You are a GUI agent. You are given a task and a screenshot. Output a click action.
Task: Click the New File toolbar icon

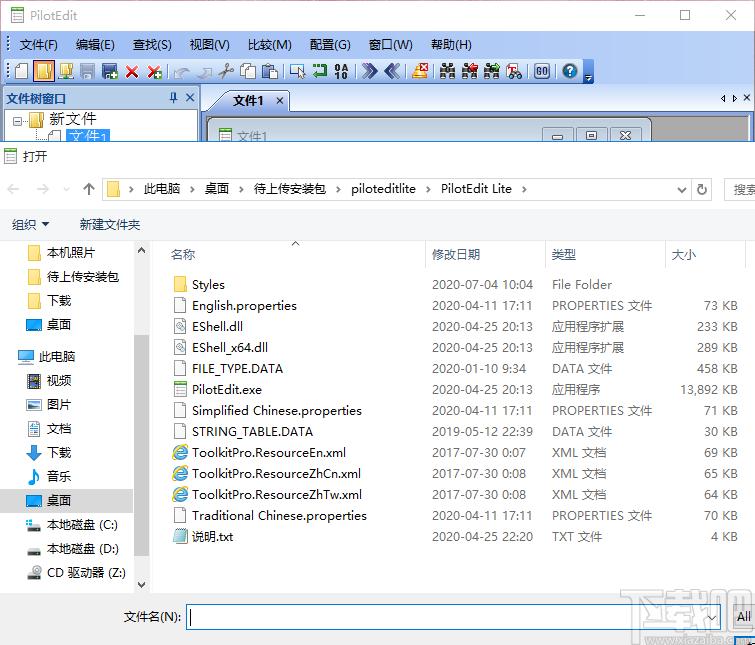pyautogui.click(x=21, y=71)
